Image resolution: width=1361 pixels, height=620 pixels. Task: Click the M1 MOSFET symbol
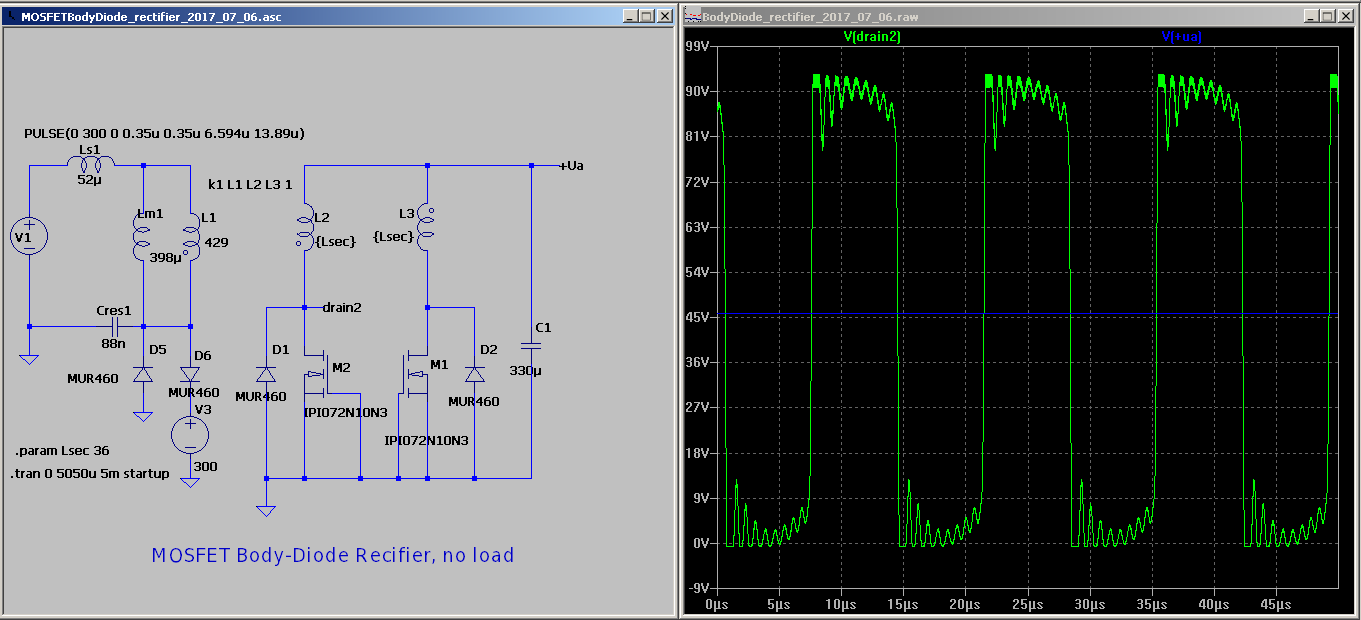click(x=413, y=372)
